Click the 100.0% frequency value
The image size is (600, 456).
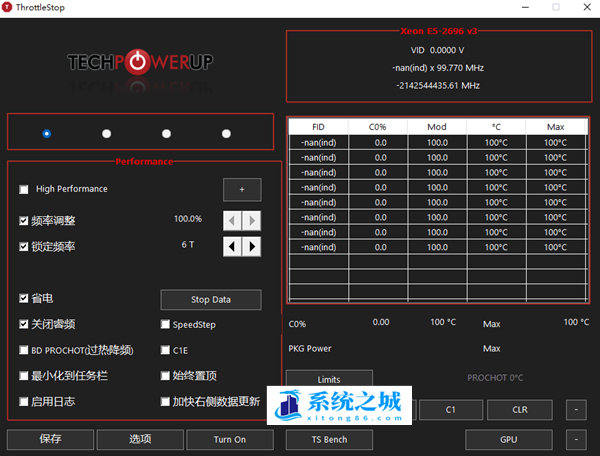click(188, 219)
